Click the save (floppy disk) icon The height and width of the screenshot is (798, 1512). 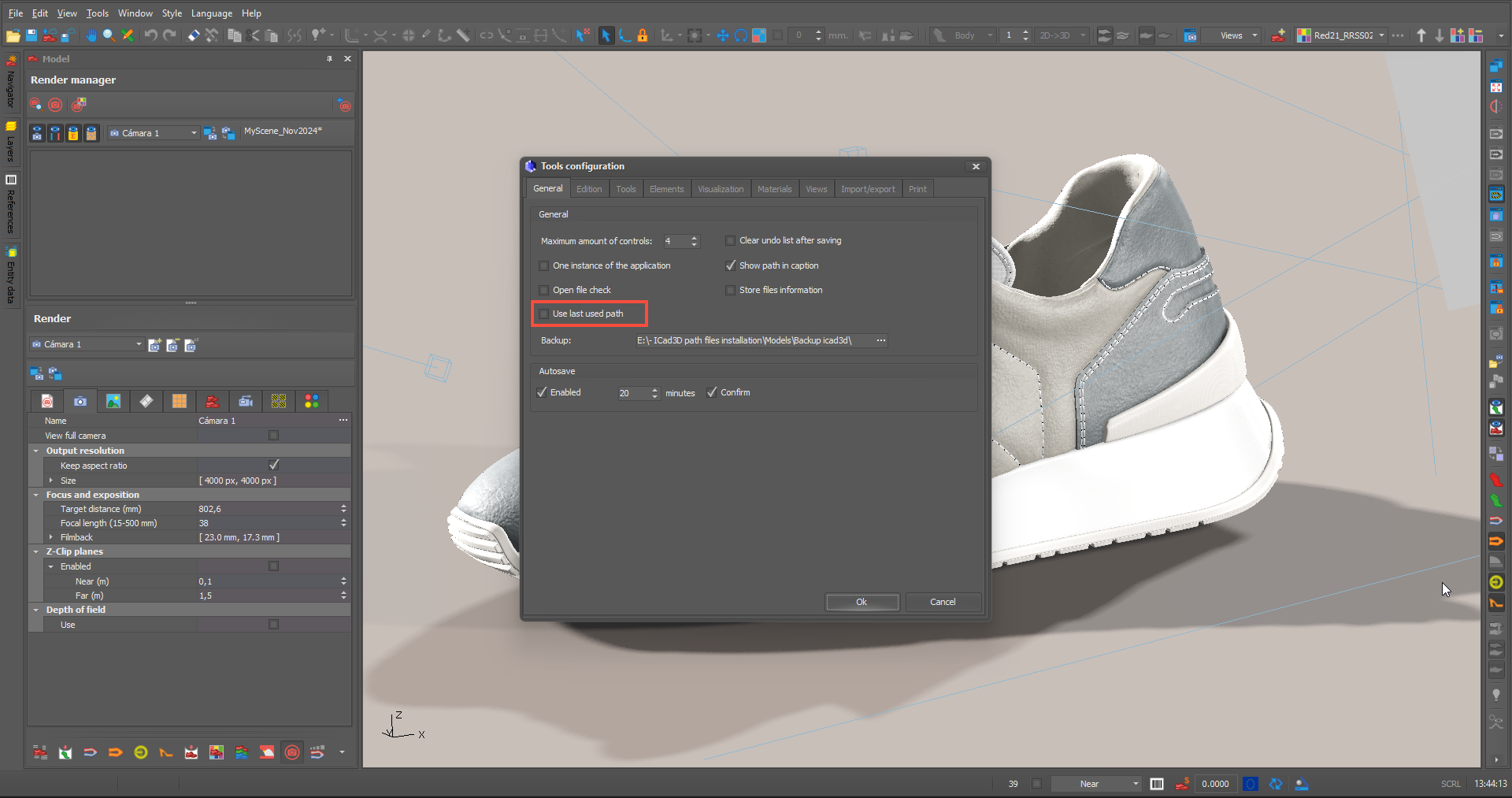31,35
